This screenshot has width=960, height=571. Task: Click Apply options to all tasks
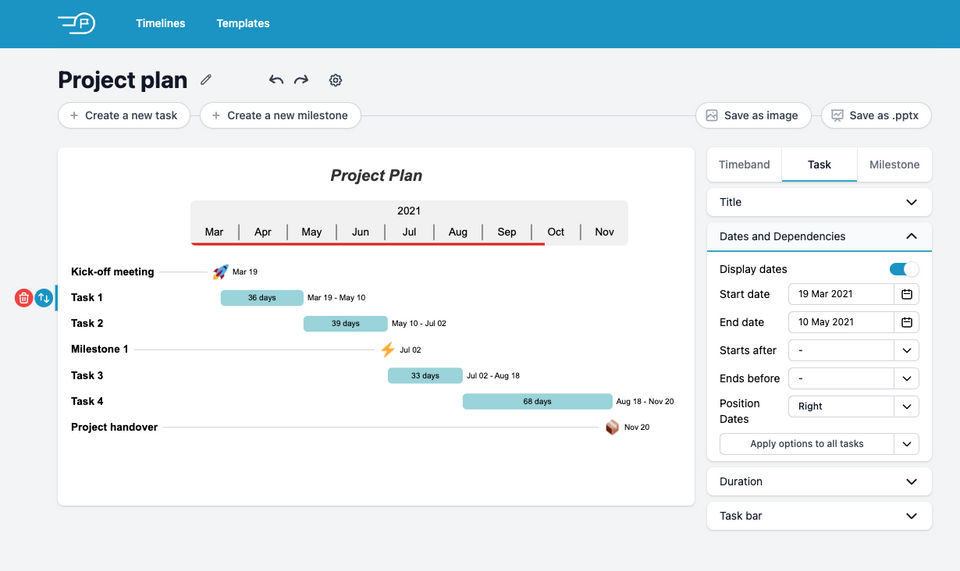coord(807,444)
